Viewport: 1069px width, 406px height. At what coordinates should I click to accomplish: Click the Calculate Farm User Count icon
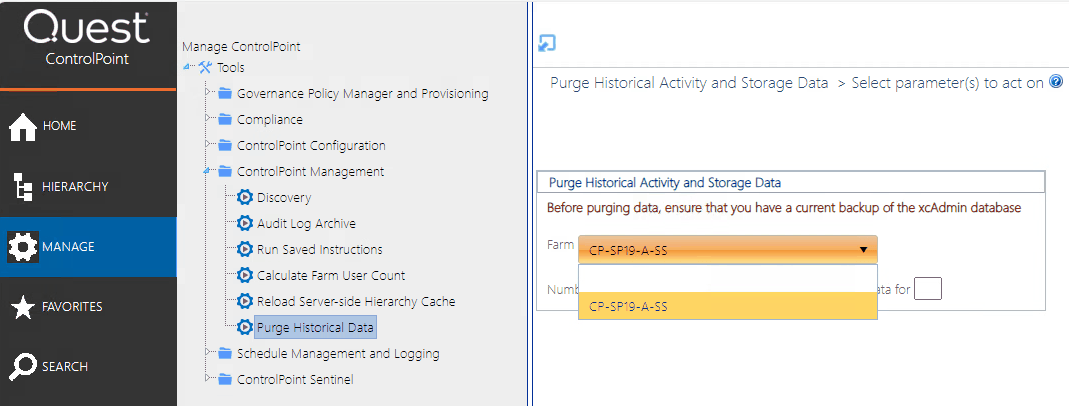[x=245, y=275]
